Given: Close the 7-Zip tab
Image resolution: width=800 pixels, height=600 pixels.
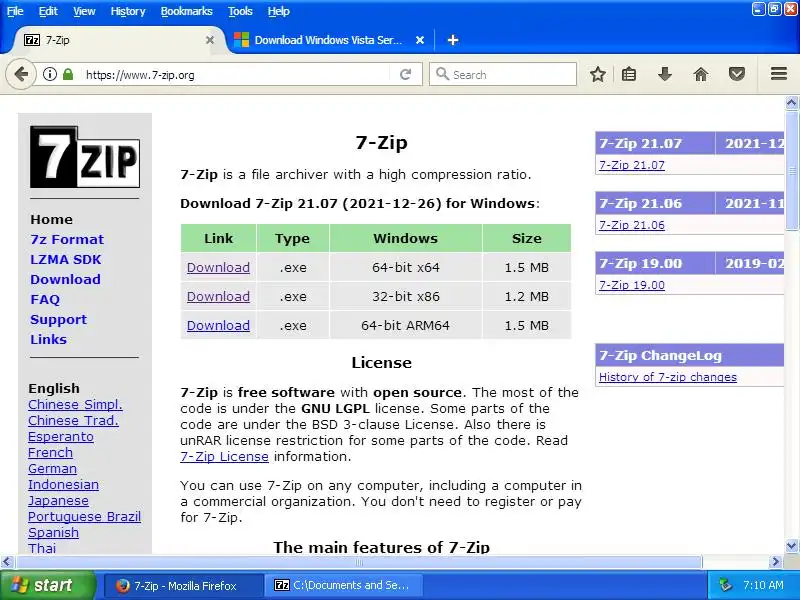Looking at the screenshot, I should click(x=210, y=40).
